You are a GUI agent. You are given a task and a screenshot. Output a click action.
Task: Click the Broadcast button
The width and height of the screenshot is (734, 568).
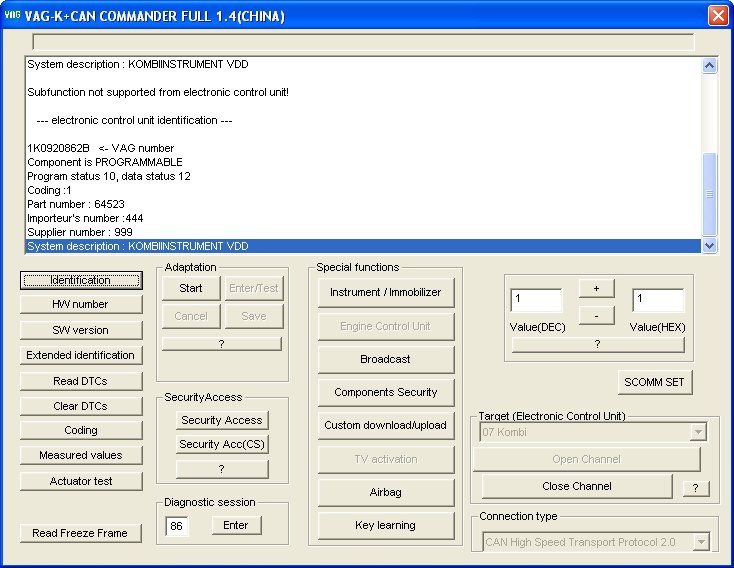tap(386, 359)
